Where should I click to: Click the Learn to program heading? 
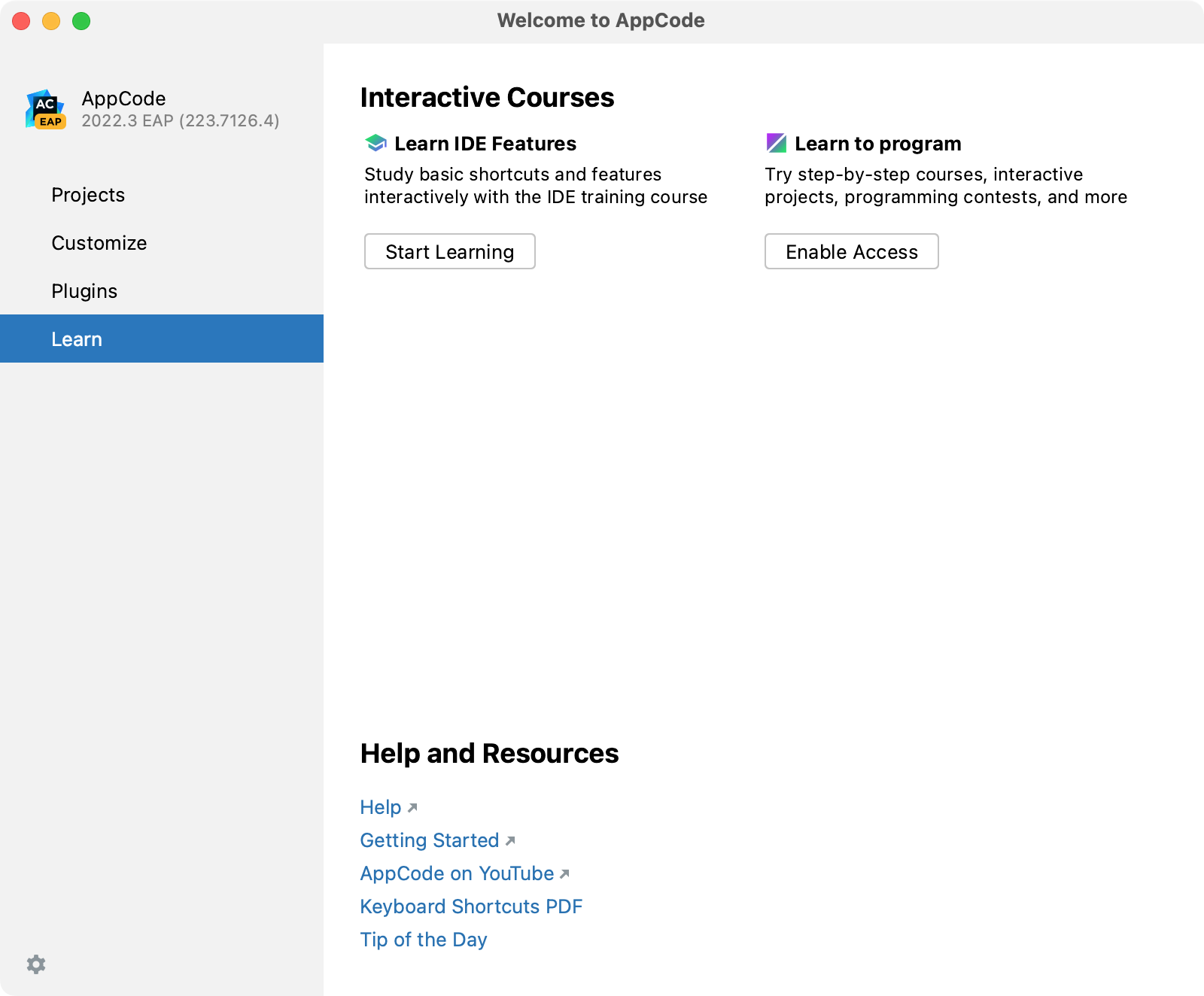[878, 144]
